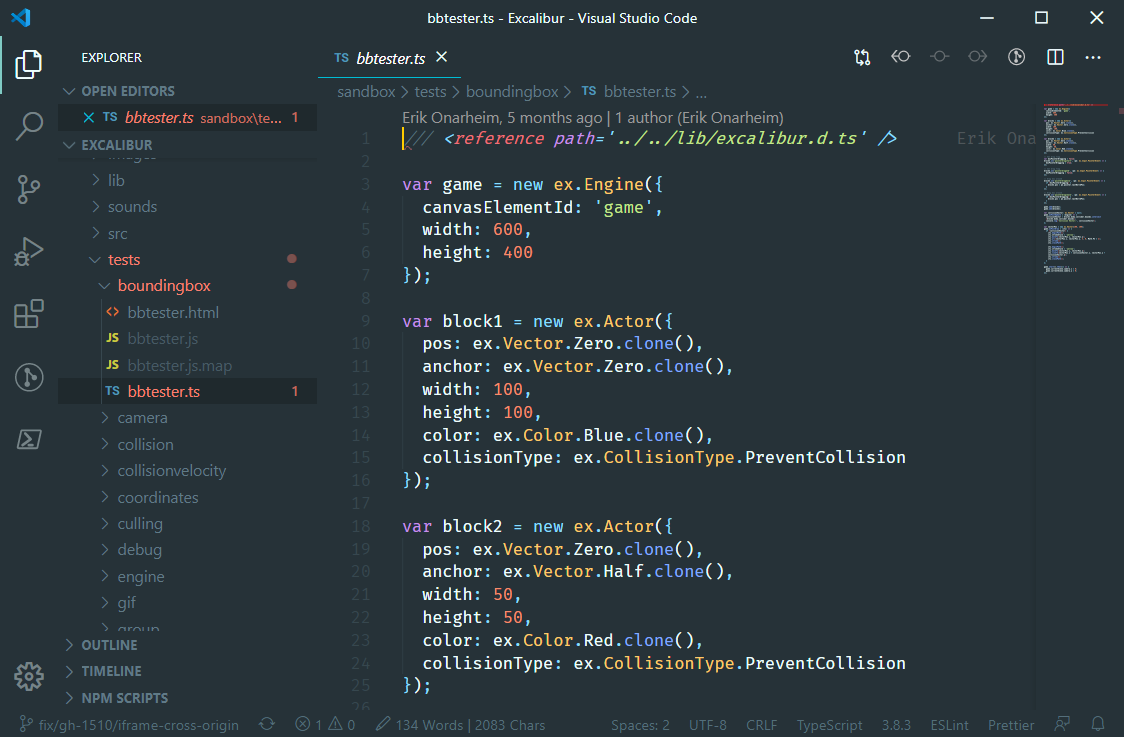Image resolution: width=1124 pixels, height=737 pixels.
Task: Close the bbtester.ts editor tab
Action: pos(442,57)
